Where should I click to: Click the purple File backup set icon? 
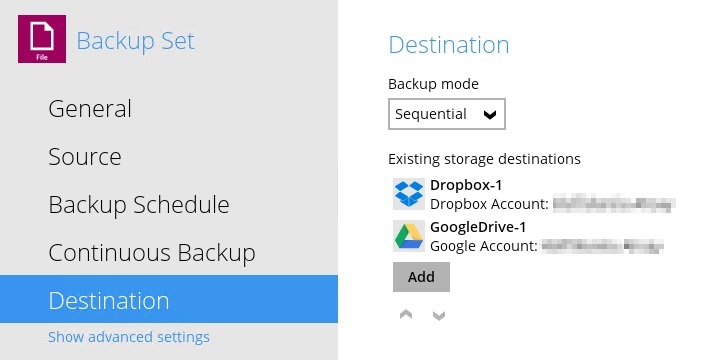point(42,39)
